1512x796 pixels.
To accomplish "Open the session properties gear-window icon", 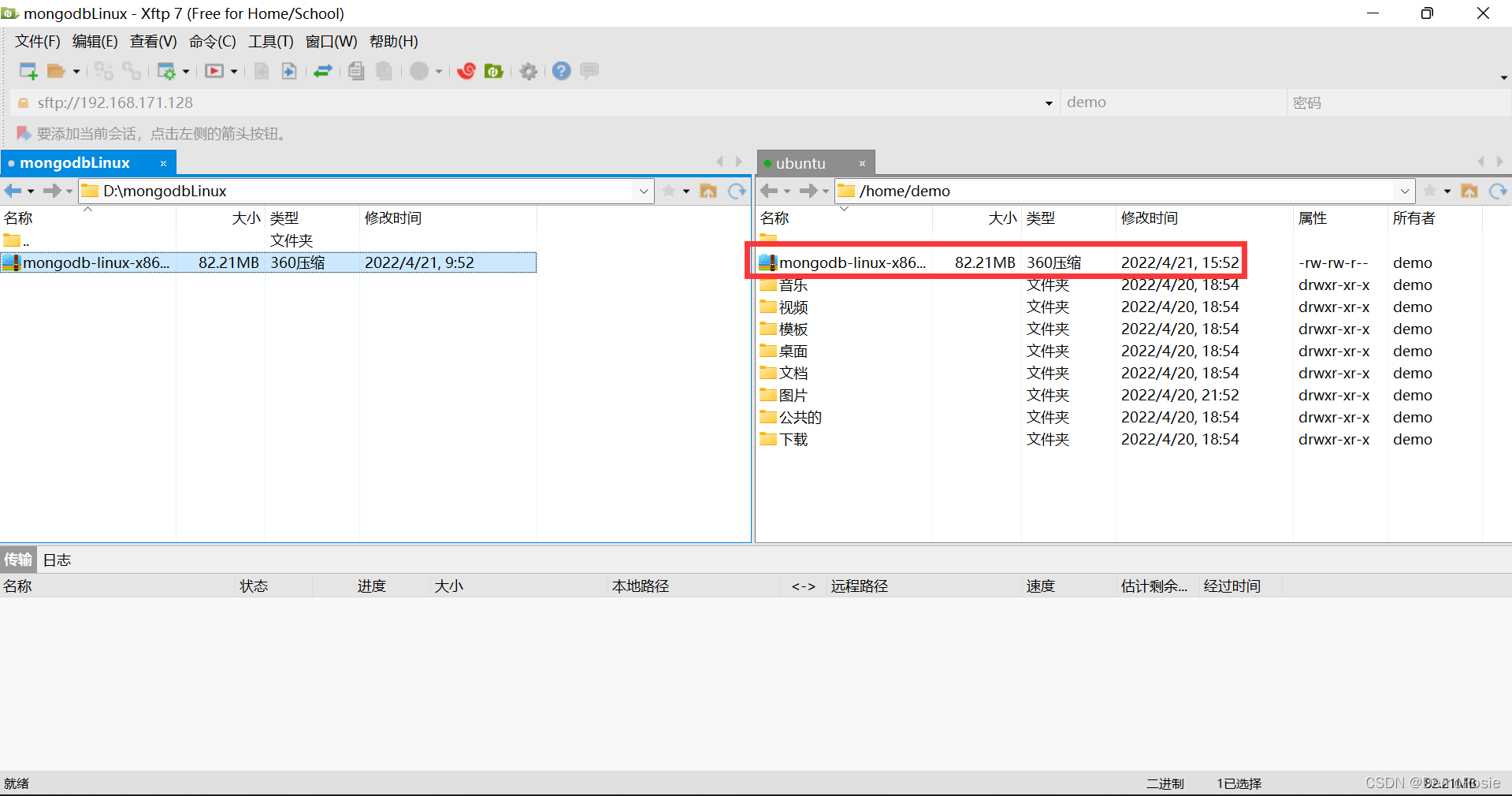I will click(166, 71).
